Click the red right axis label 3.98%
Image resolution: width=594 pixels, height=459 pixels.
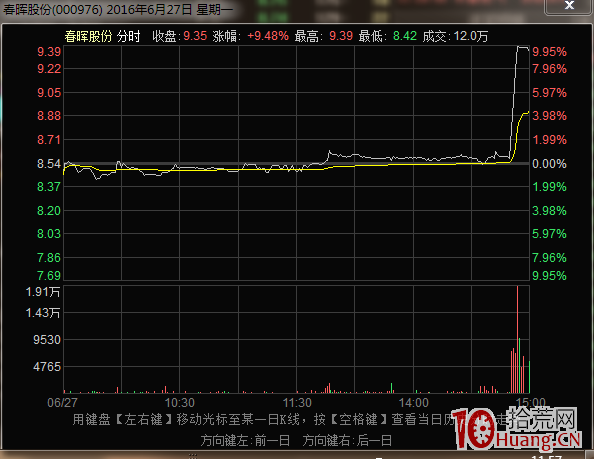[549, 116]
